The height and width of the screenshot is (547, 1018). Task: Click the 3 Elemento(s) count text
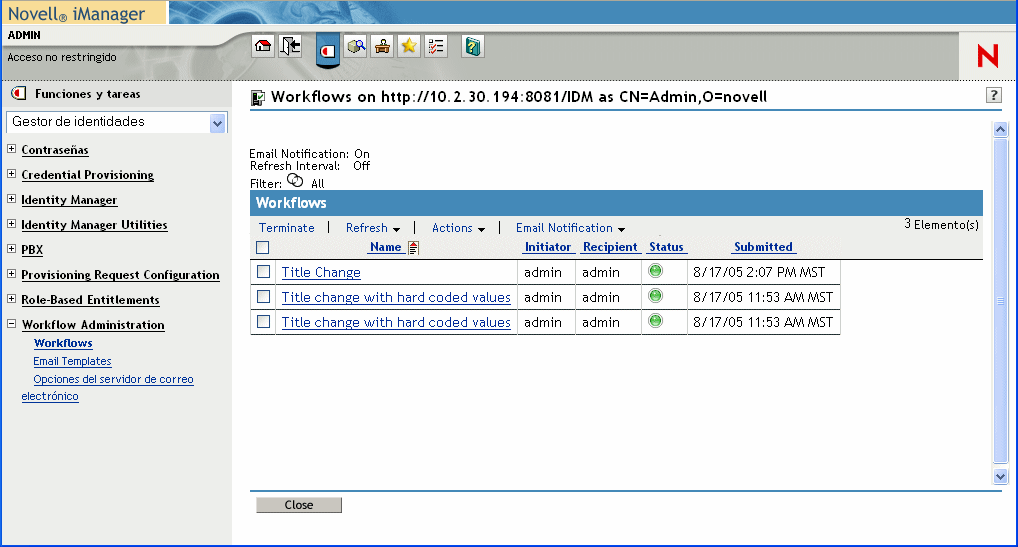941,225
